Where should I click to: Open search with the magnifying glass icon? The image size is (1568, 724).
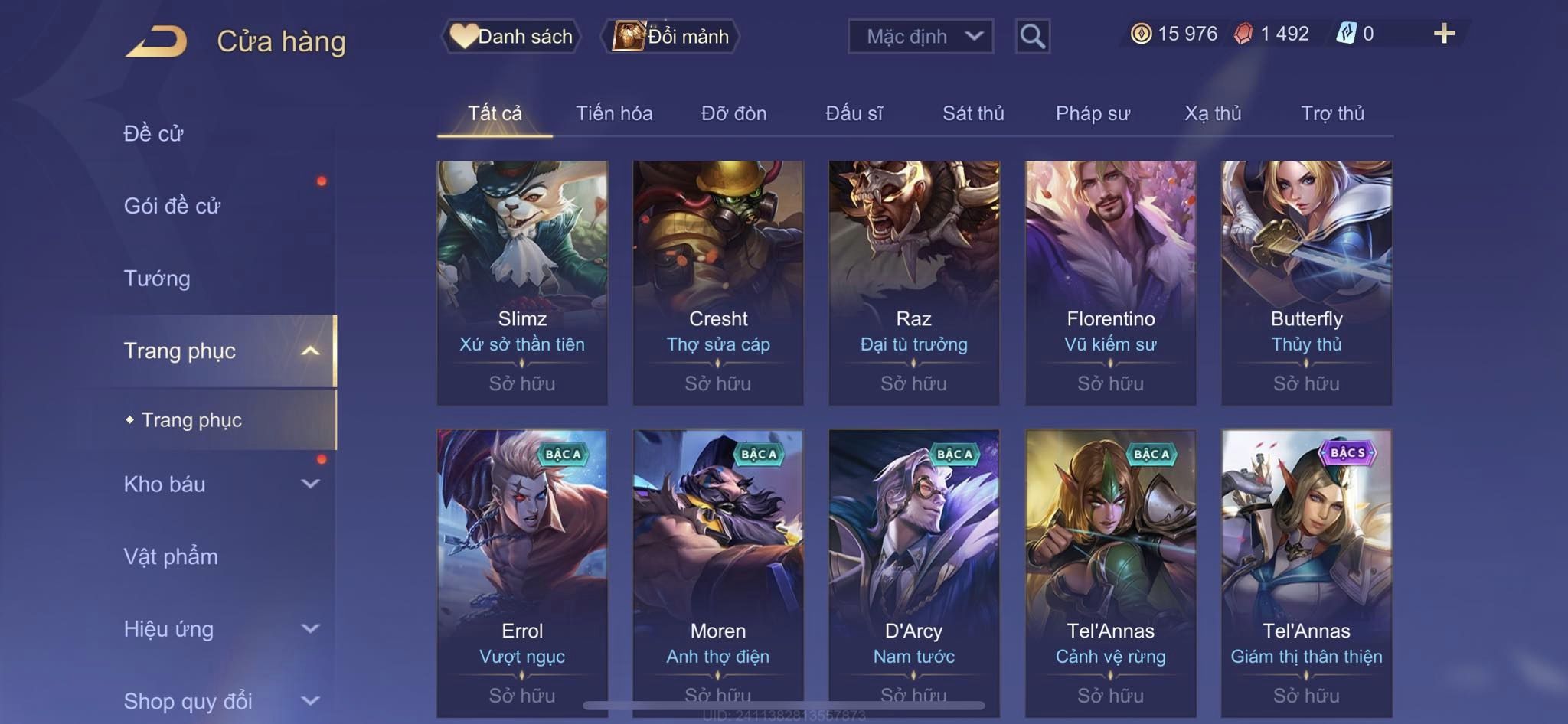1032,36
